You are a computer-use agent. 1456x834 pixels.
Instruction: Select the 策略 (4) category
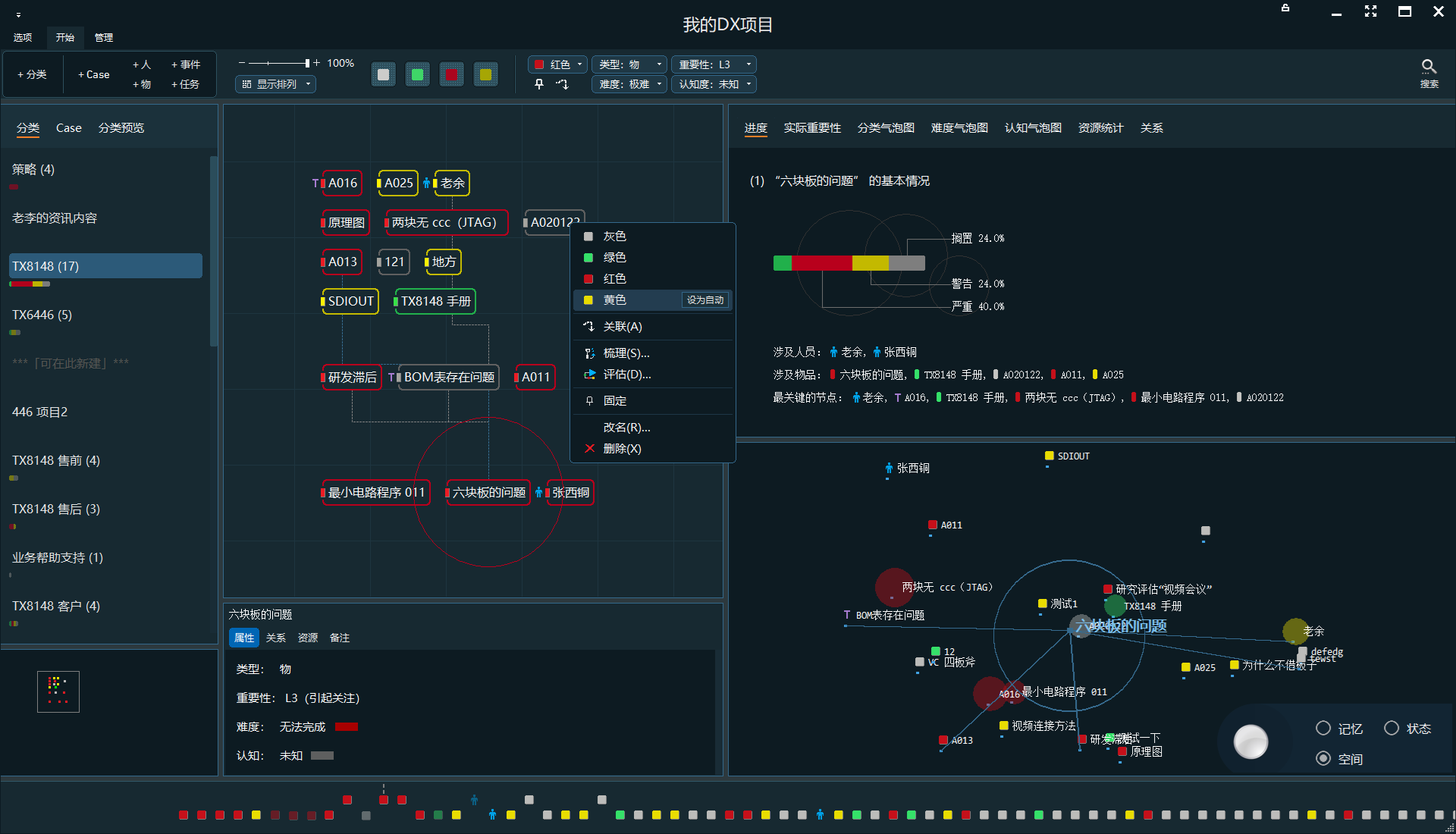(x=105, y=169)
